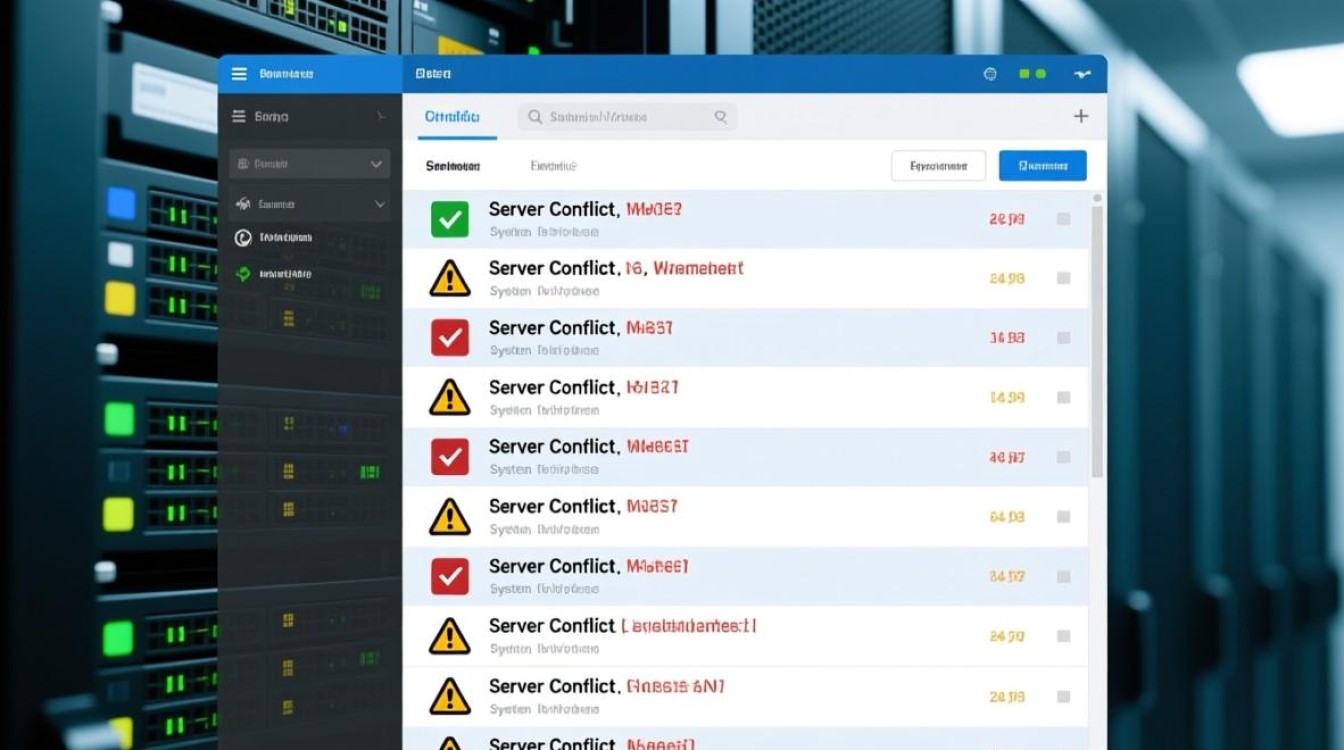Screen dimensions: 1344x750
Task: Expand the first sidebar dropdown with chevron
Action: [376, 164]
